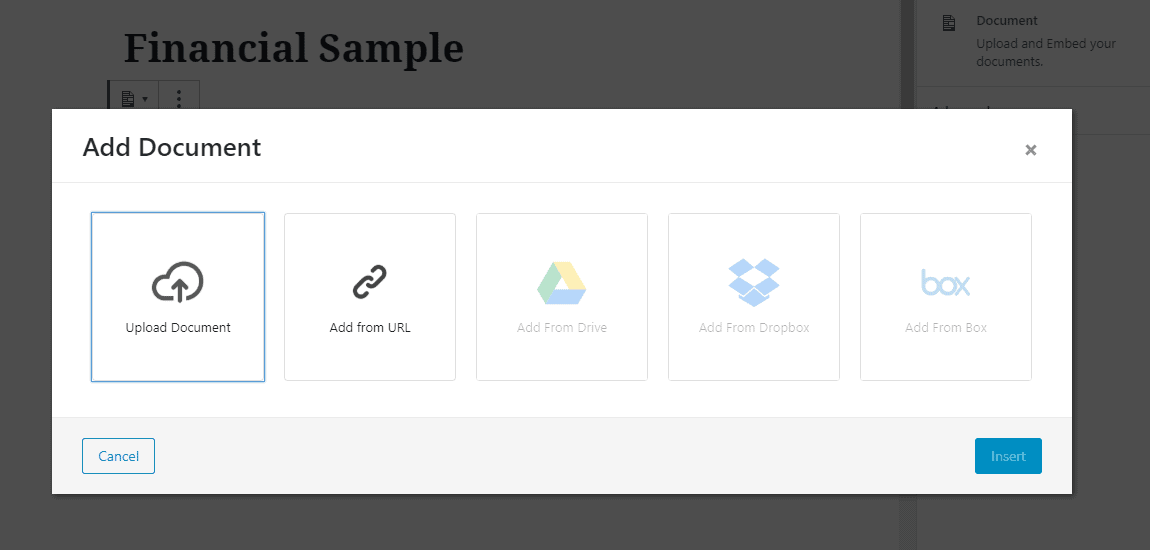Viewport: 1150px width, 550px height.
Task: Click the blue Insert button
Action: pos(1008,456)
